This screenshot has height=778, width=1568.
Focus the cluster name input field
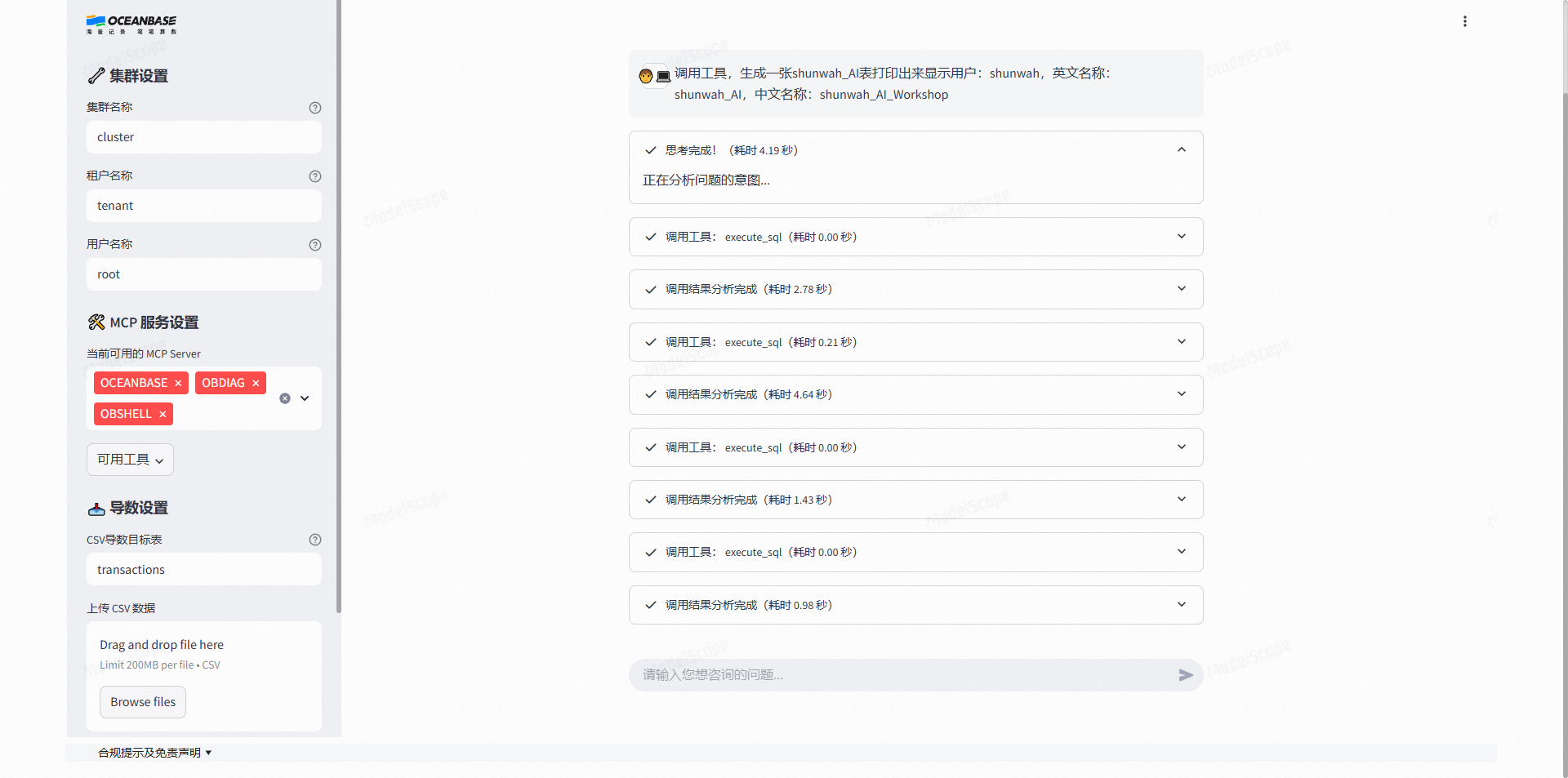click(204, 137)
